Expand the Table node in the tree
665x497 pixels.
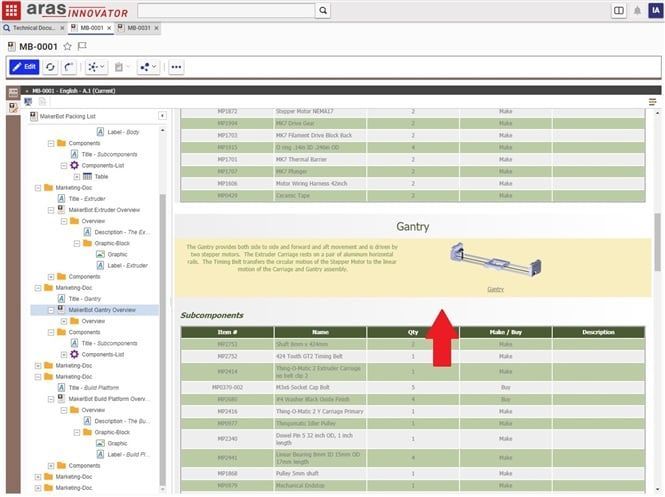tap(76, 176)
